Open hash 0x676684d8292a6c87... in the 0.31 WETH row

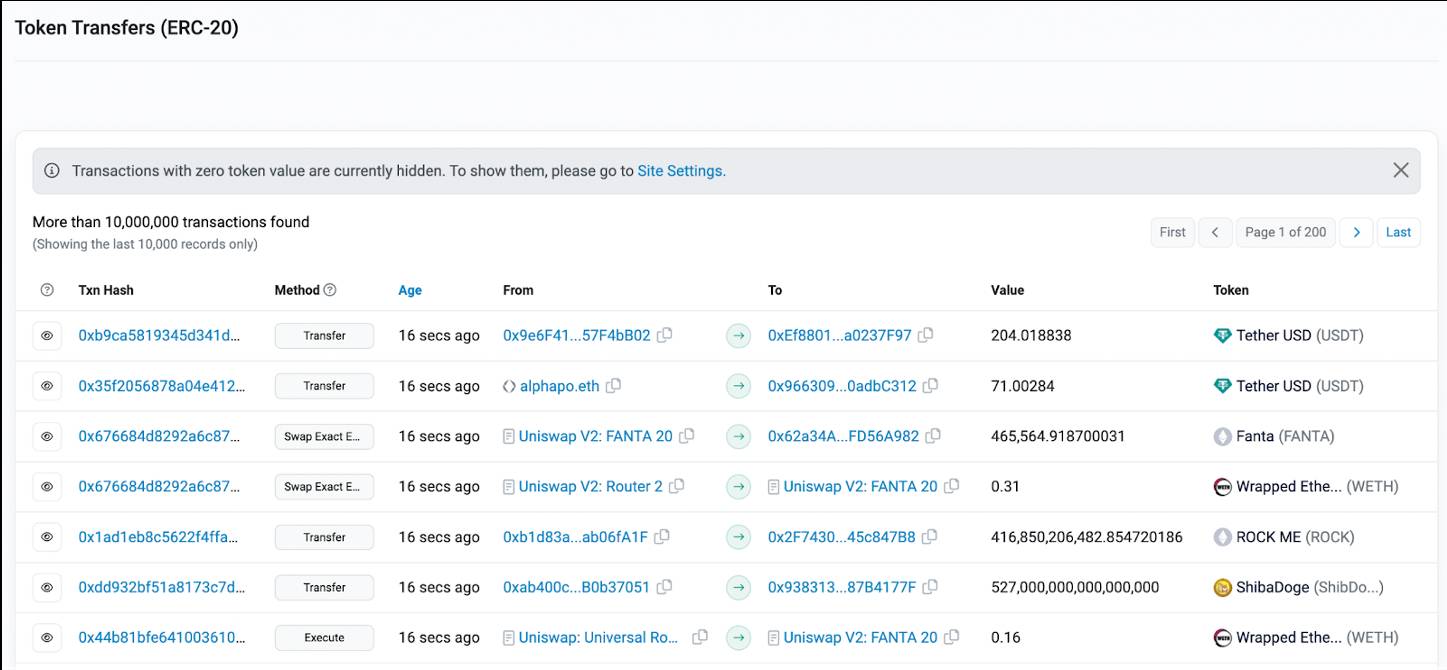160,487
